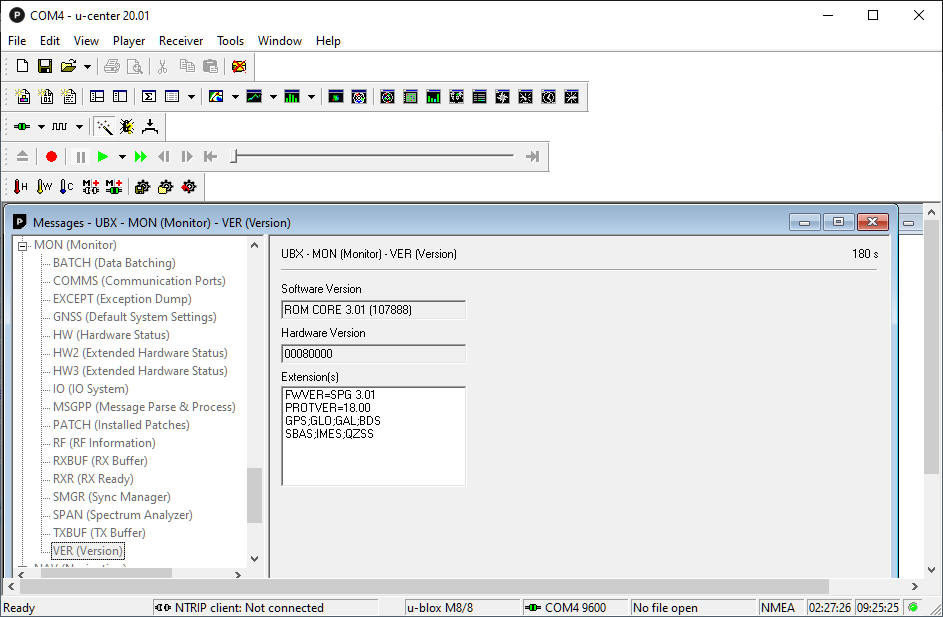Click the Eject player button
The image size is (943, 617).
point(22,156)
